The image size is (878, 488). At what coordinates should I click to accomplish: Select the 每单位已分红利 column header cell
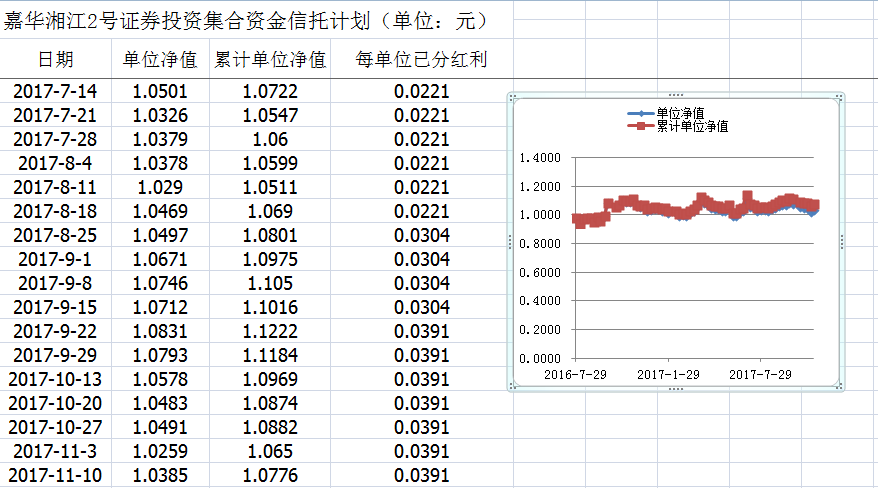[421, 59]
